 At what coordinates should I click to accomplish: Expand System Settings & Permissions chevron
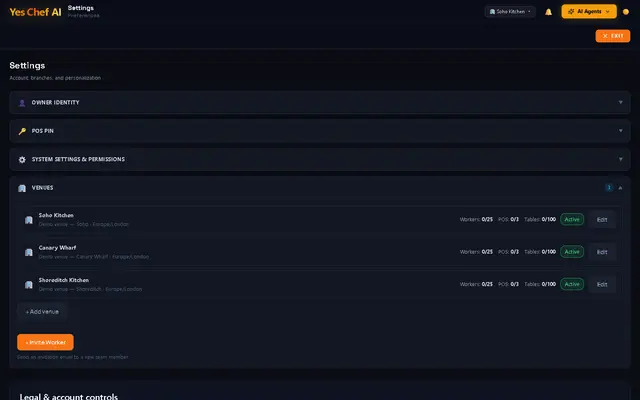click(x=620, y=159)
